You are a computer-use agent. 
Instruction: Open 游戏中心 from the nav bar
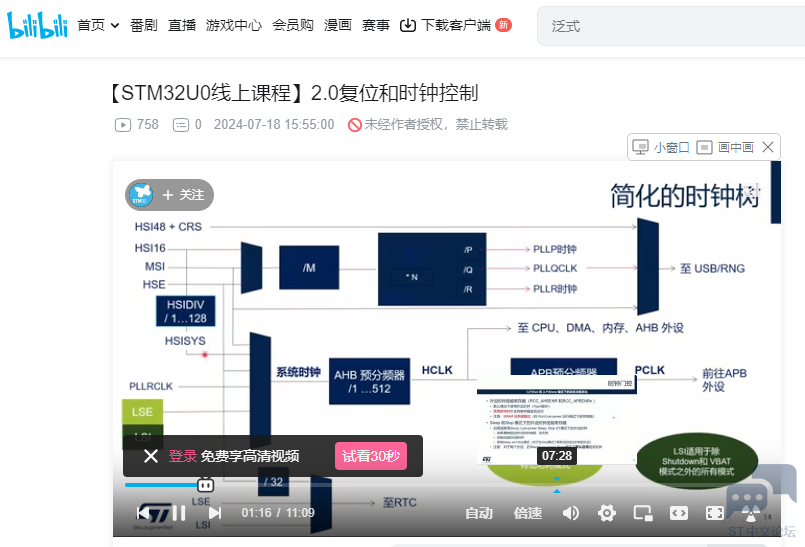[234, 25]
